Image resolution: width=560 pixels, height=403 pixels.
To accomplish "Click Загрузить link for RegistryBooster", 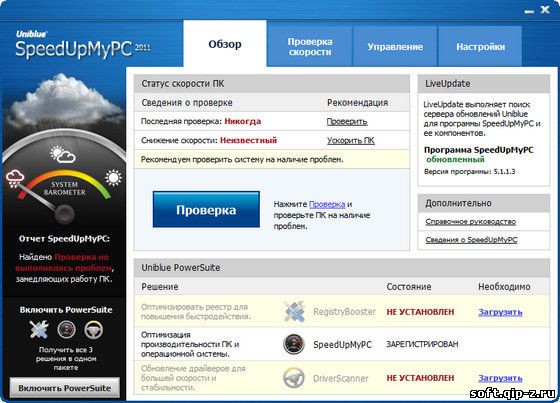I will (500, 312).
